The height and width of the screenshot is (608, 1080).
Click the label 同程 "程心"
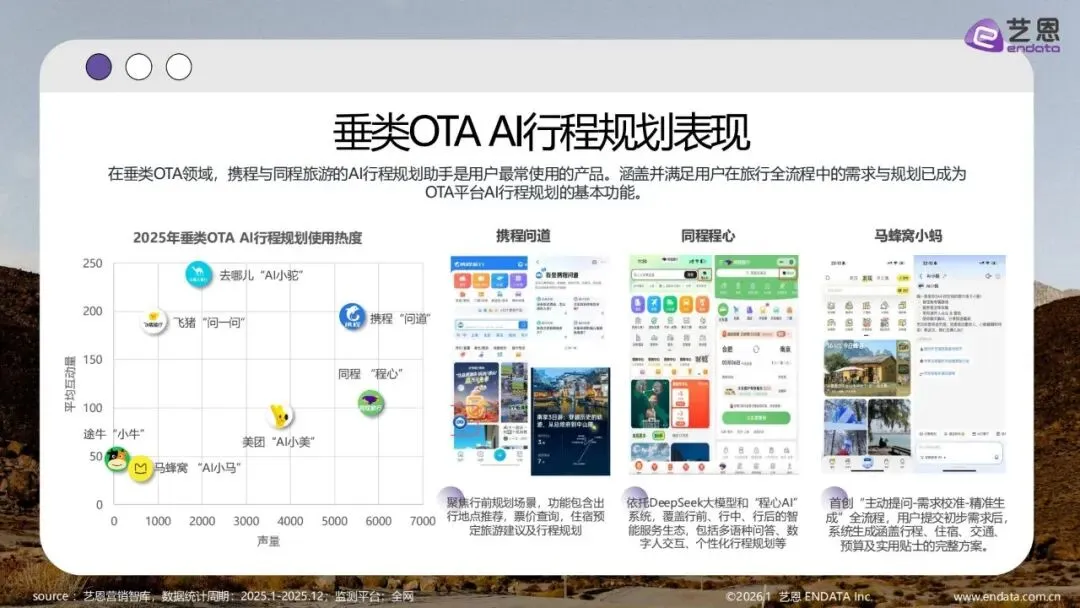point(371,374)
